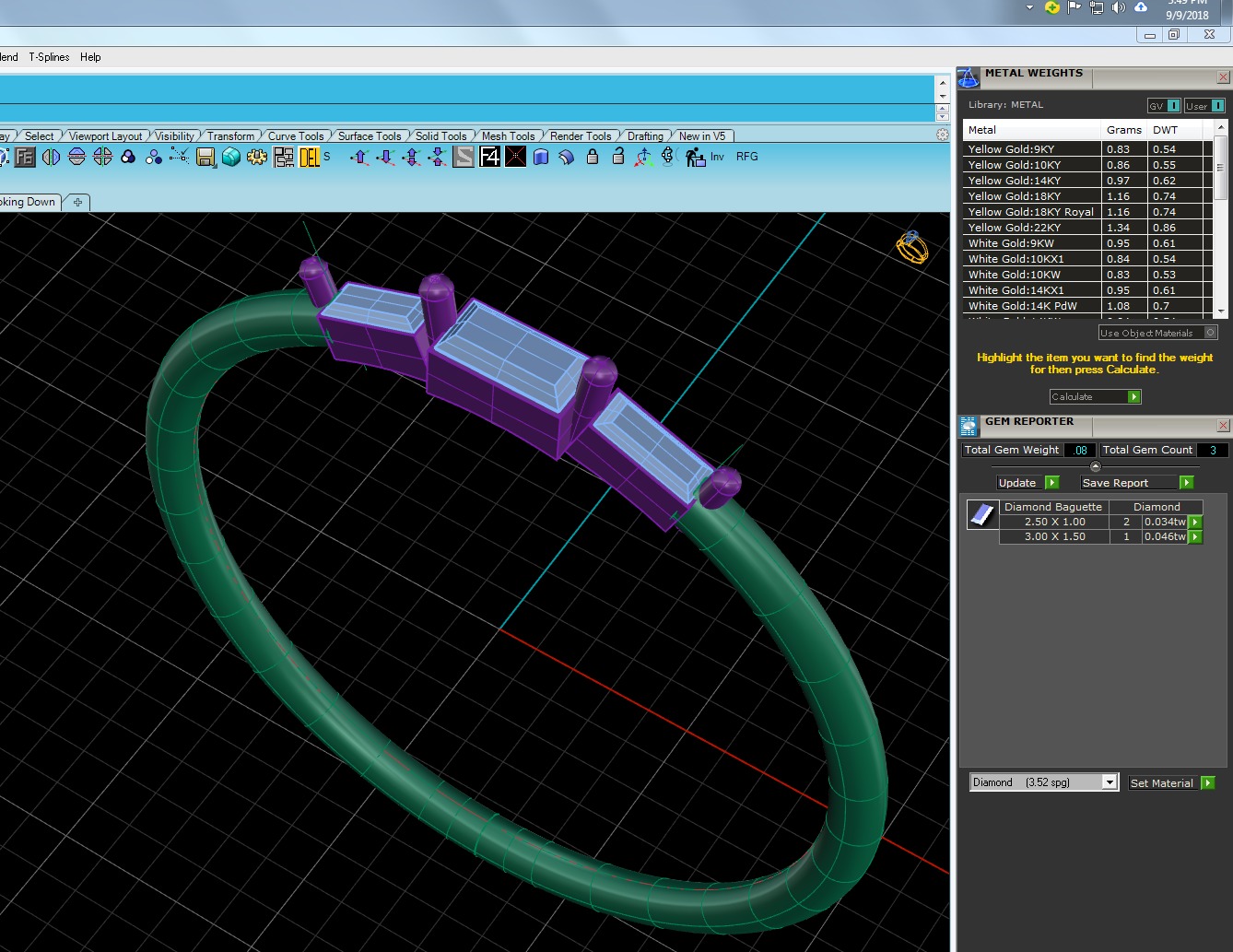Click the Calculate button
Image resolution: width=1233 pixels, height=952 pixels.
1095,396
